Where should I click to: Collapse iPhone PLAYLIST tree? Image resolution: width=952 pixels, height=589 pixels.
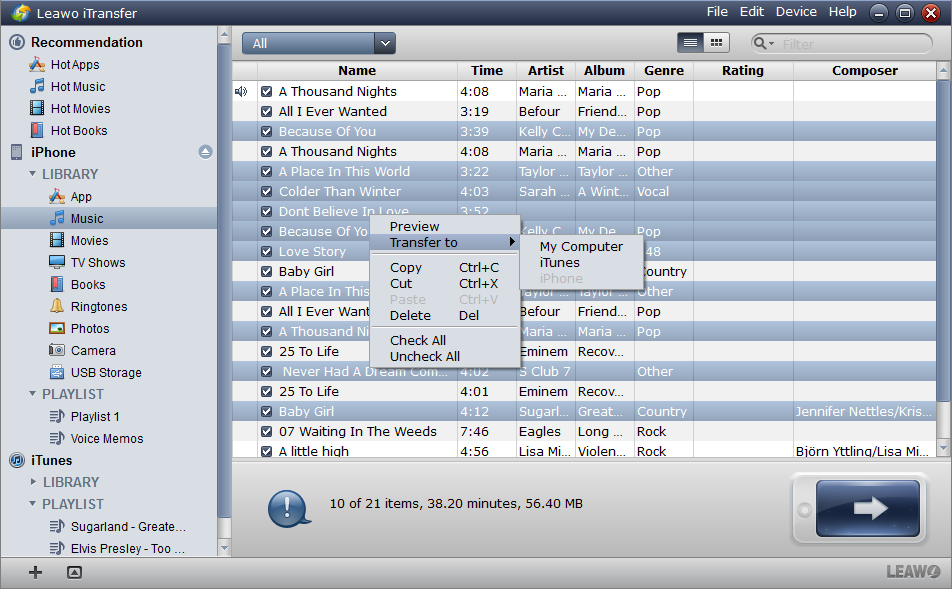click(x=33, y=393)
